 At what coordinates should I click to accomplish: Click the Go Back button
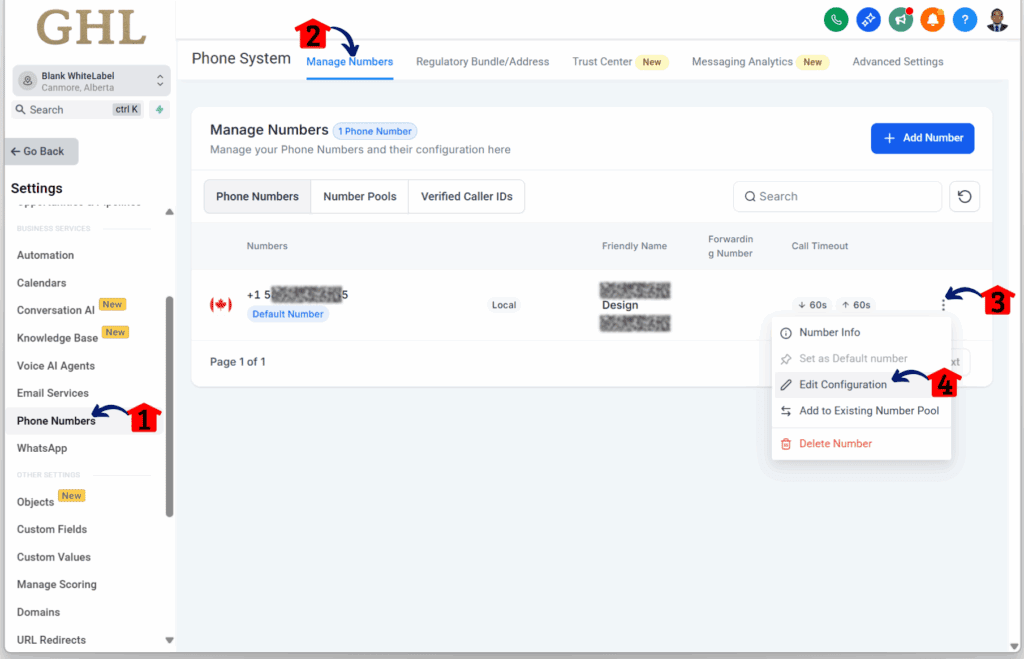click(x=42, y=152)
